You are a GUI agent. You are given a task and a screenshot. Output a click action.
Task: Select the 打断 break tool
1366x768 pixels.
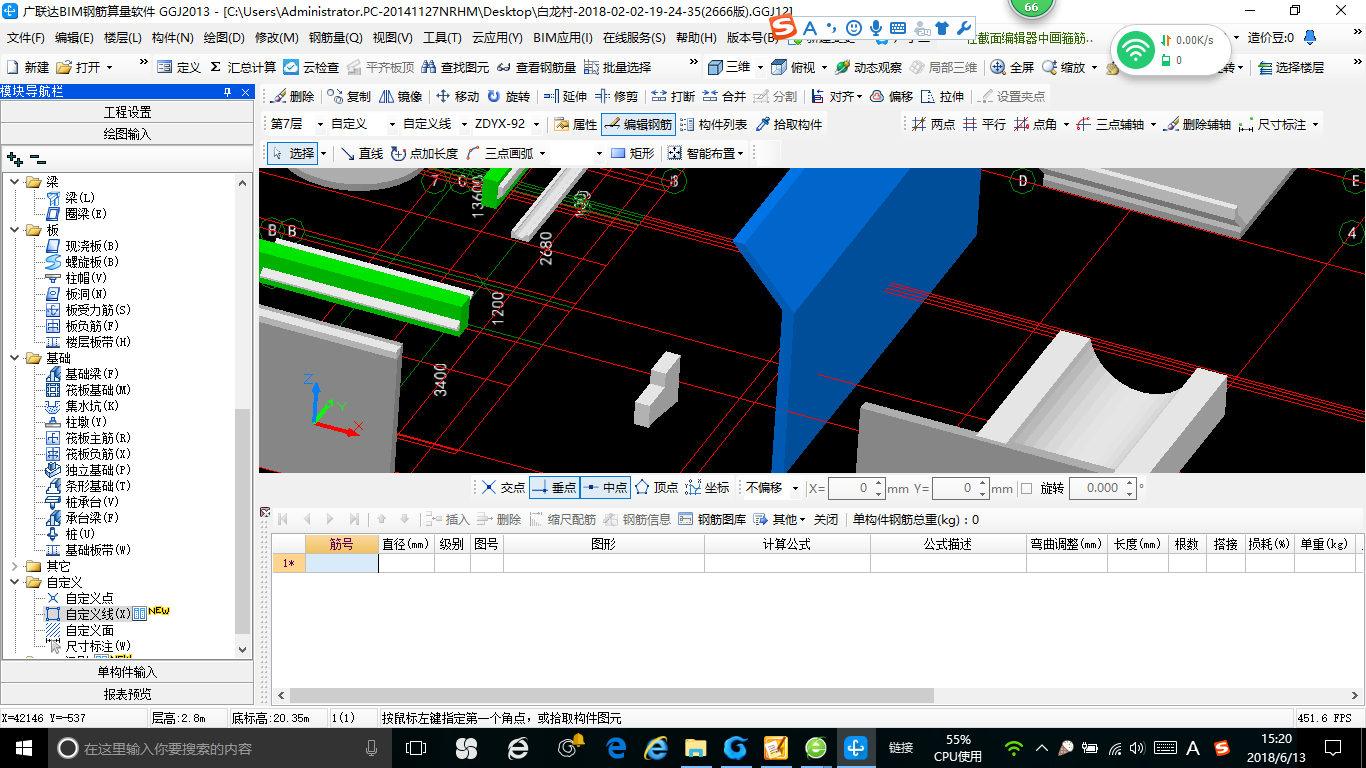tap(673, 97)
